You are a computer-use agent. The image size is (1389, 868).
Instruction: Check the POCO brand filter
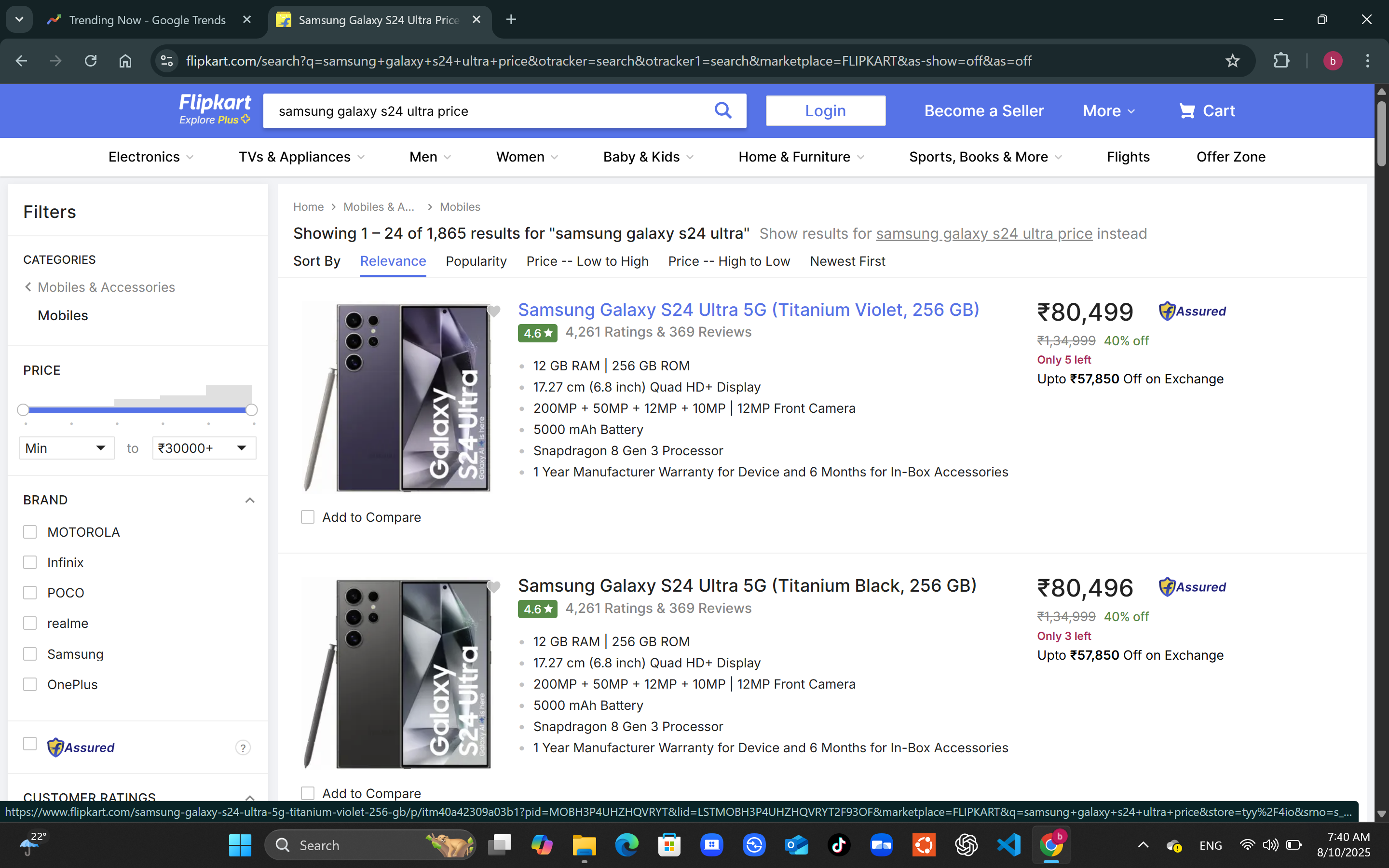30,593
